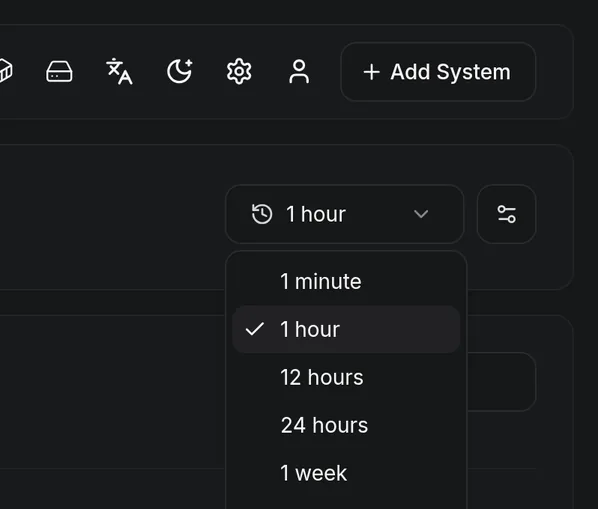
Task: Choose the checked 1 hour option
Action: 346,329
